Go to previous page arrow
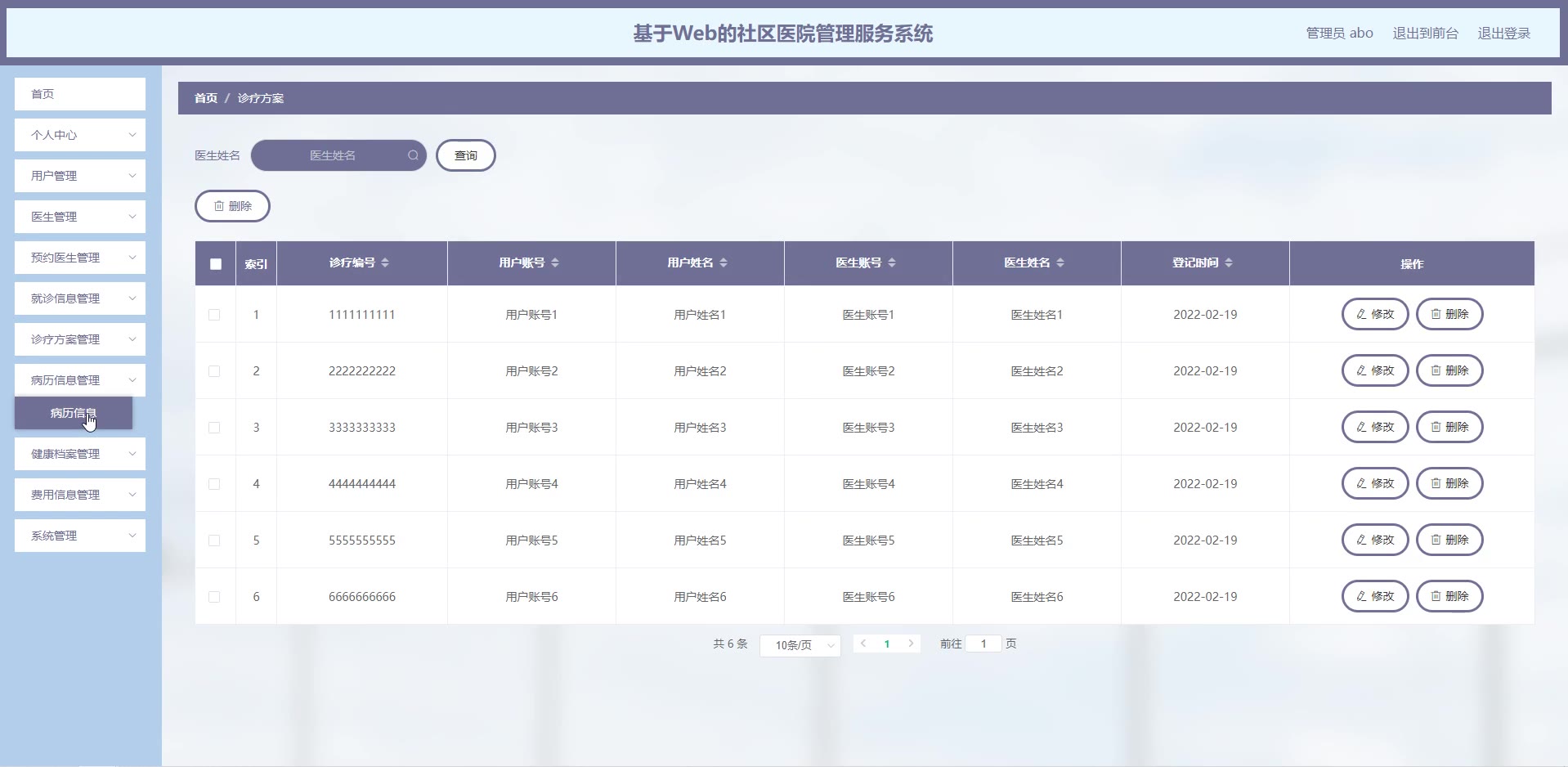The width and height of the screenshot is (1568, 767). [x=863, y=644]
